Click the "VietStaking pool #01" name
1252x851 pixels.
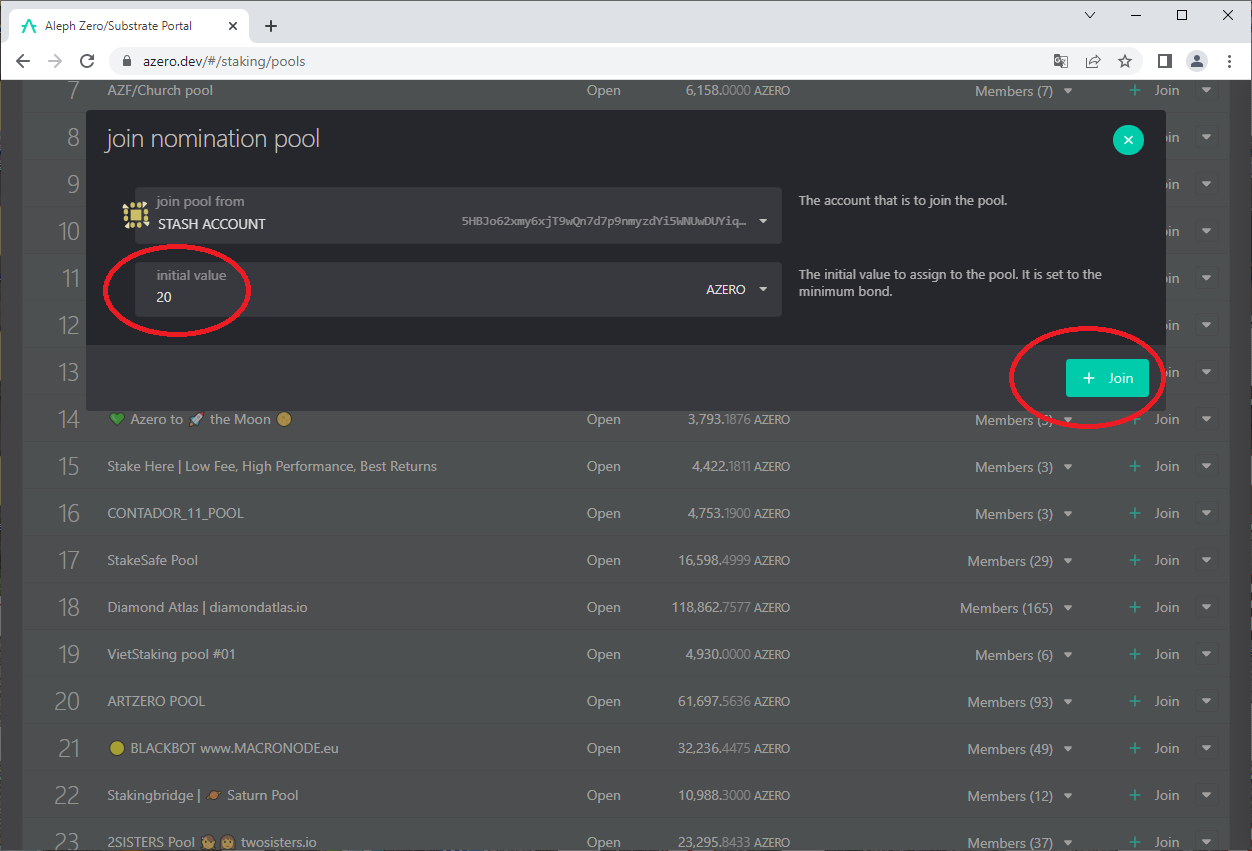(171, 654)
